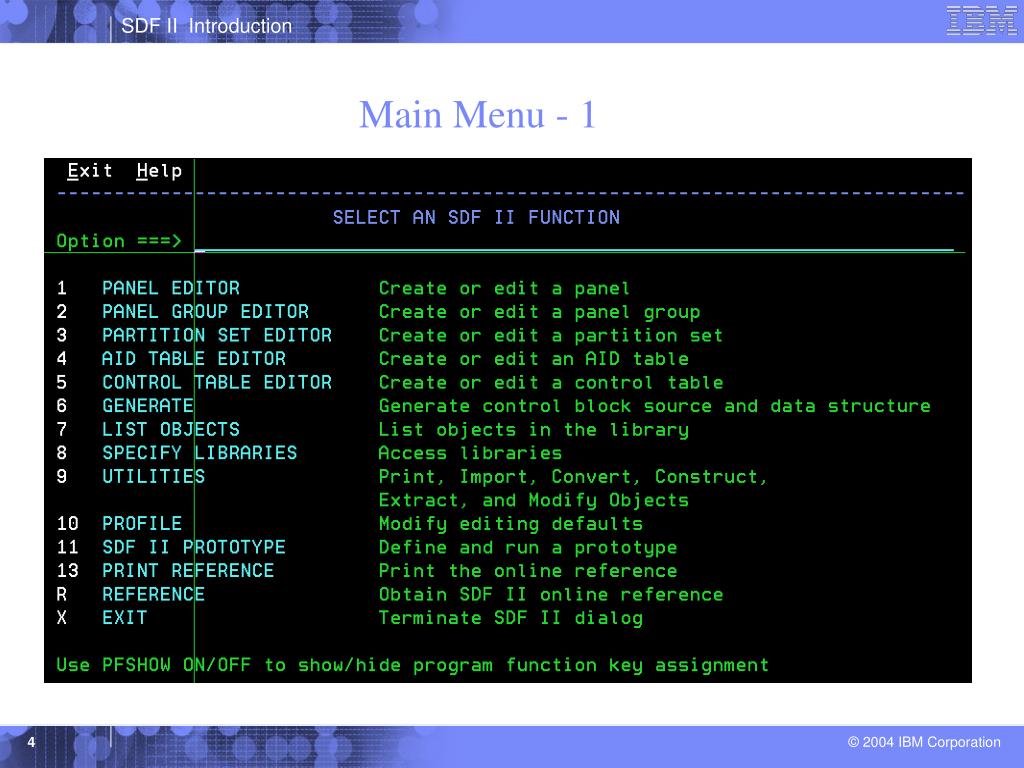Click slide number 4 in footer
The image size is (1024, 768).
coord(31,742)
